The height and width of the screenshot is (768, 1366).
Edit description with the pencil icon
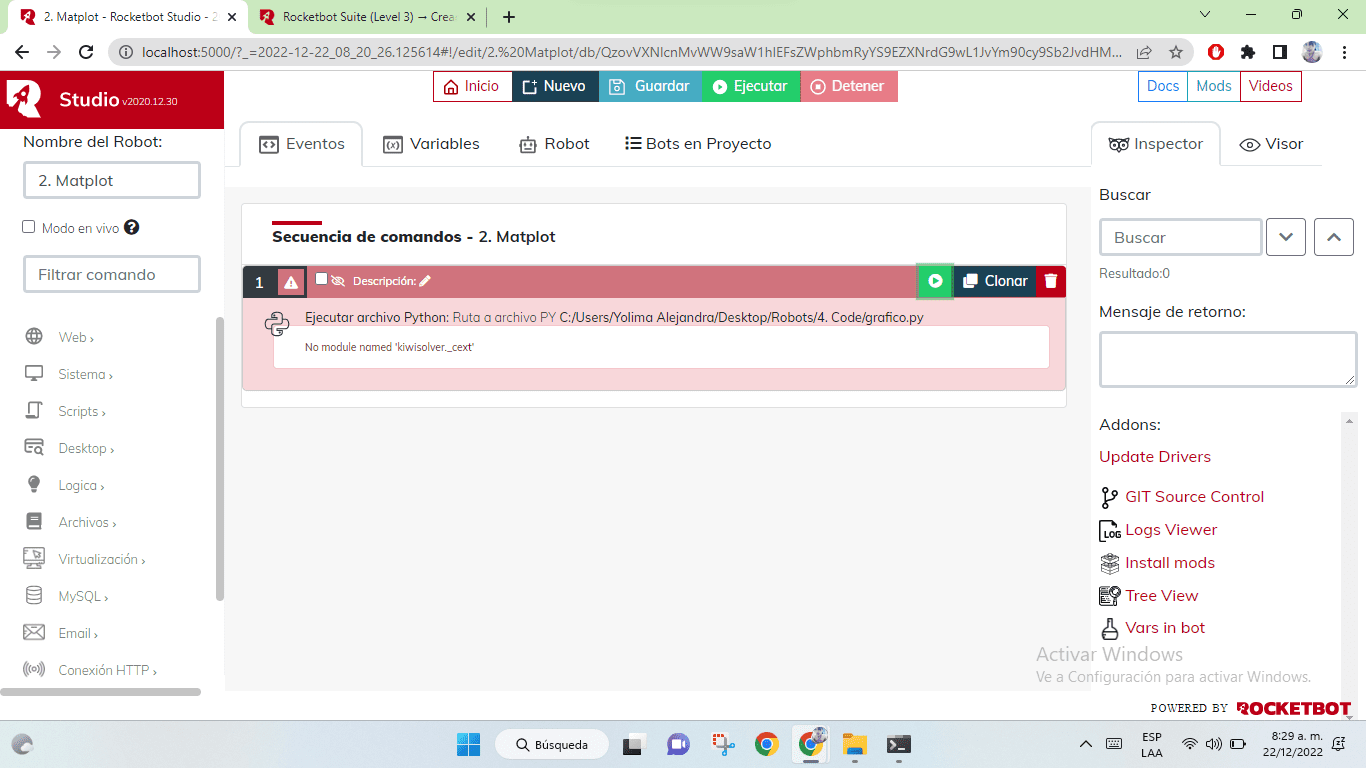pyautogui.click(x=425, y=281)
